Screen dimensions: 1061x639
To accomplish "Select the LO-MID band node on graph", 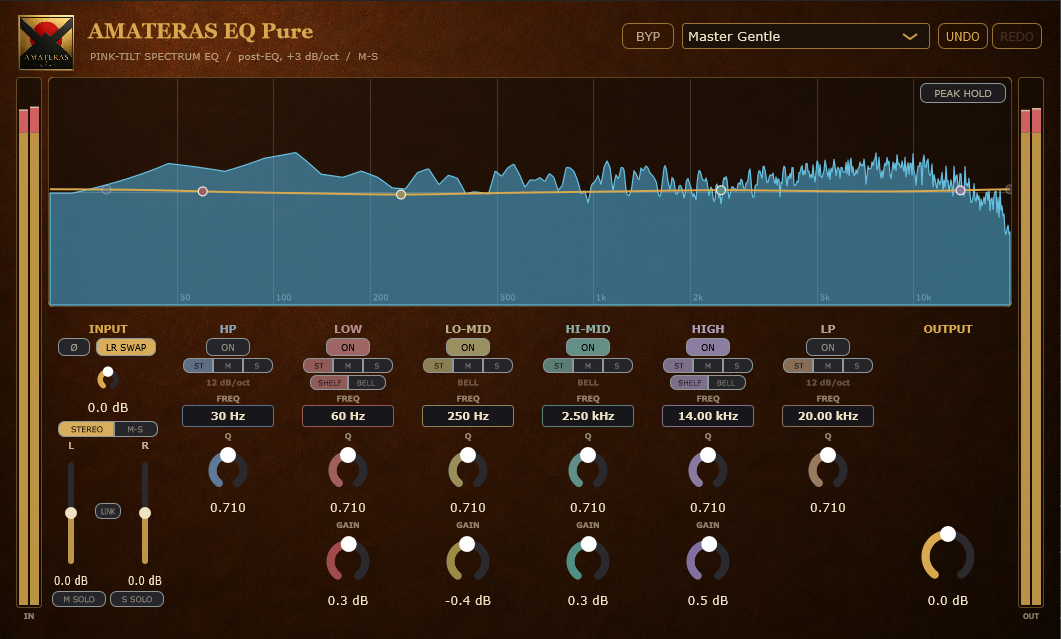I will pos(401,195).
